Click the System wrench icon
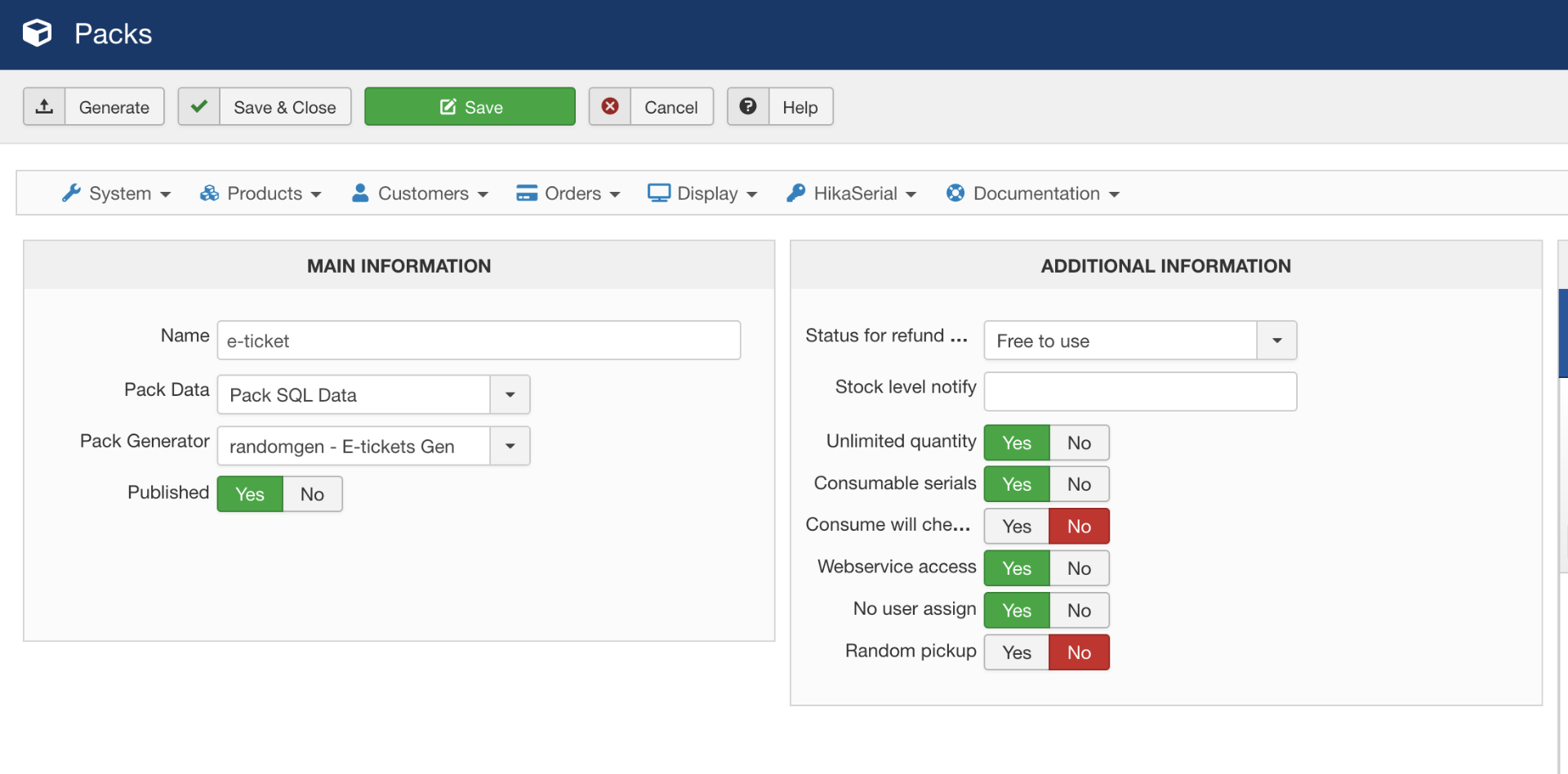The image size is (1568, 774). click(x=72, y=193)
